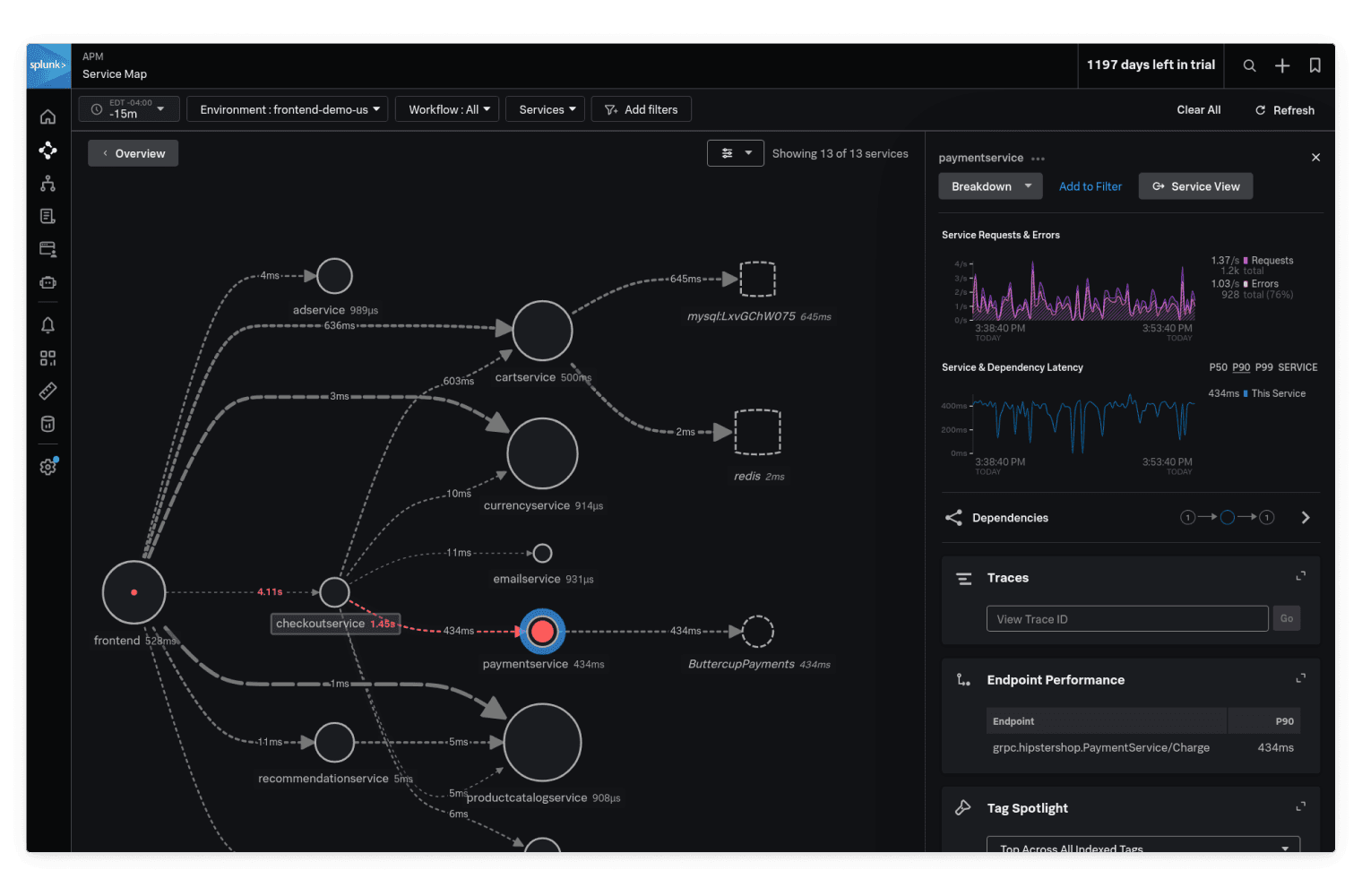The width and height of the screenshot is (1362, 896).
Task: Open the Dashboards grid icon in sidebar
Action: [x=47, y=358]
